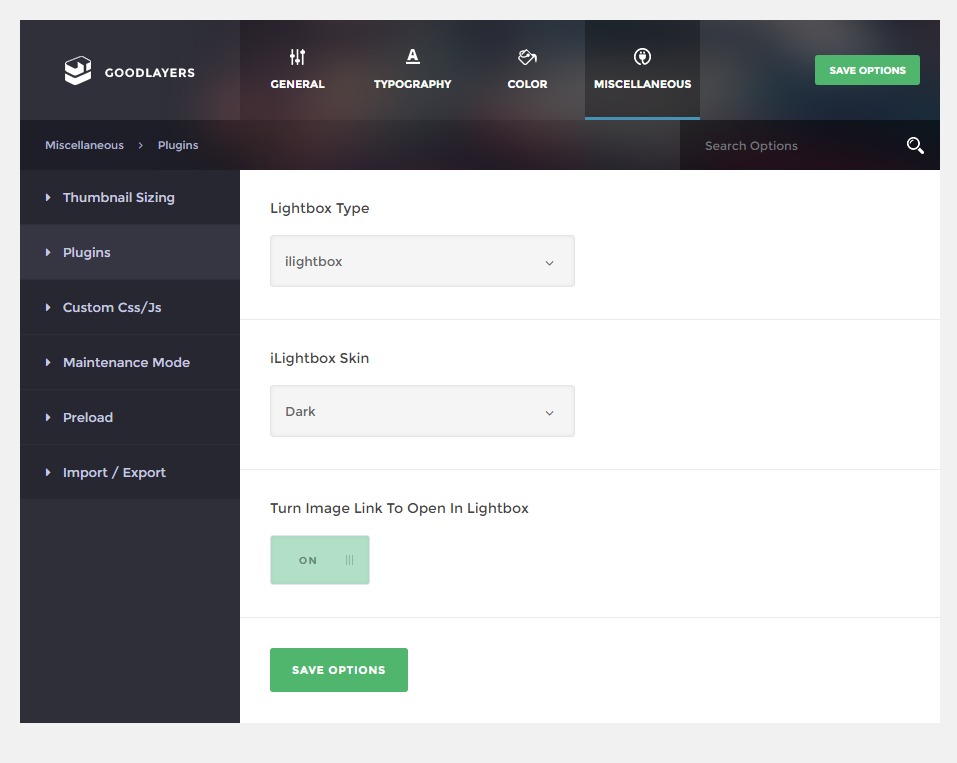
Task: Click the Goodlayers cube logo icon
Action: click(78, 71)
